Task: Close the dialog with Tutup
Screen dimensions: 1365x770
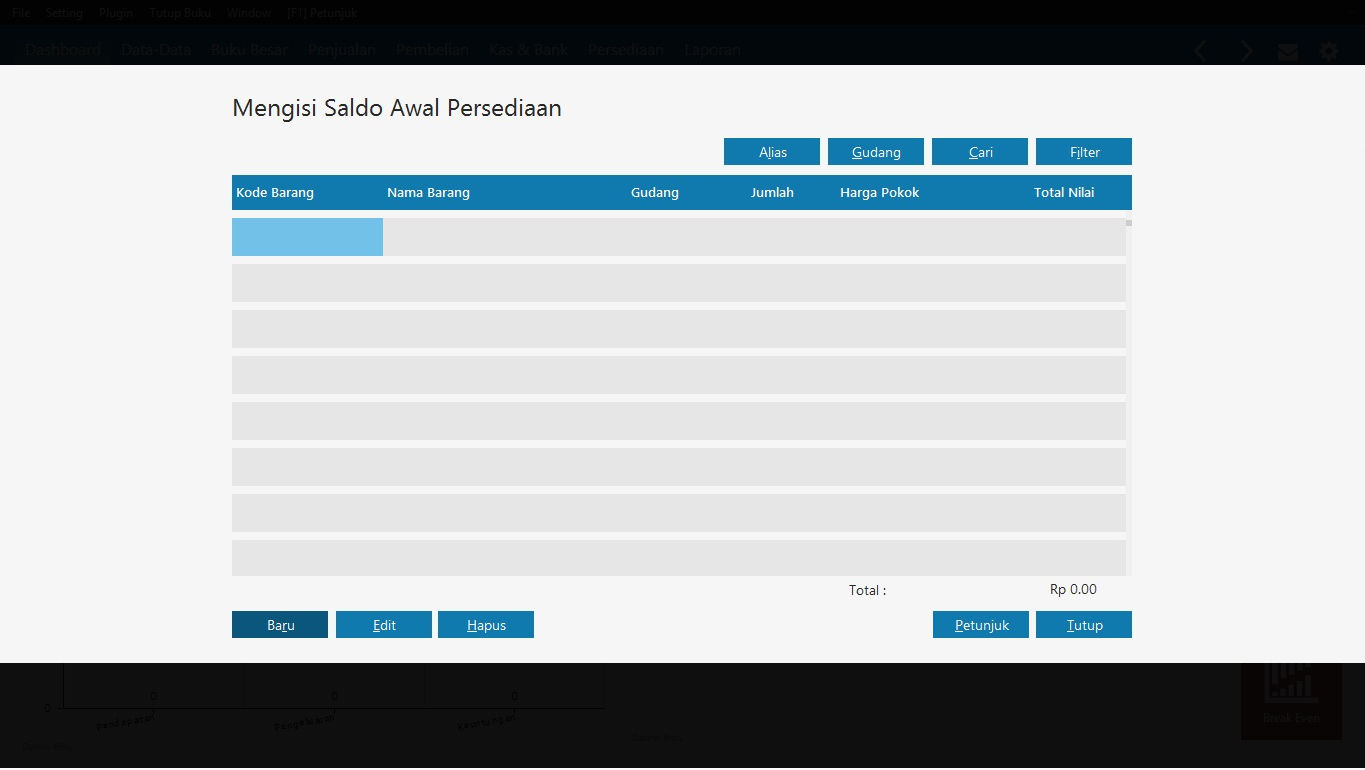Action: coord(1084,625)
